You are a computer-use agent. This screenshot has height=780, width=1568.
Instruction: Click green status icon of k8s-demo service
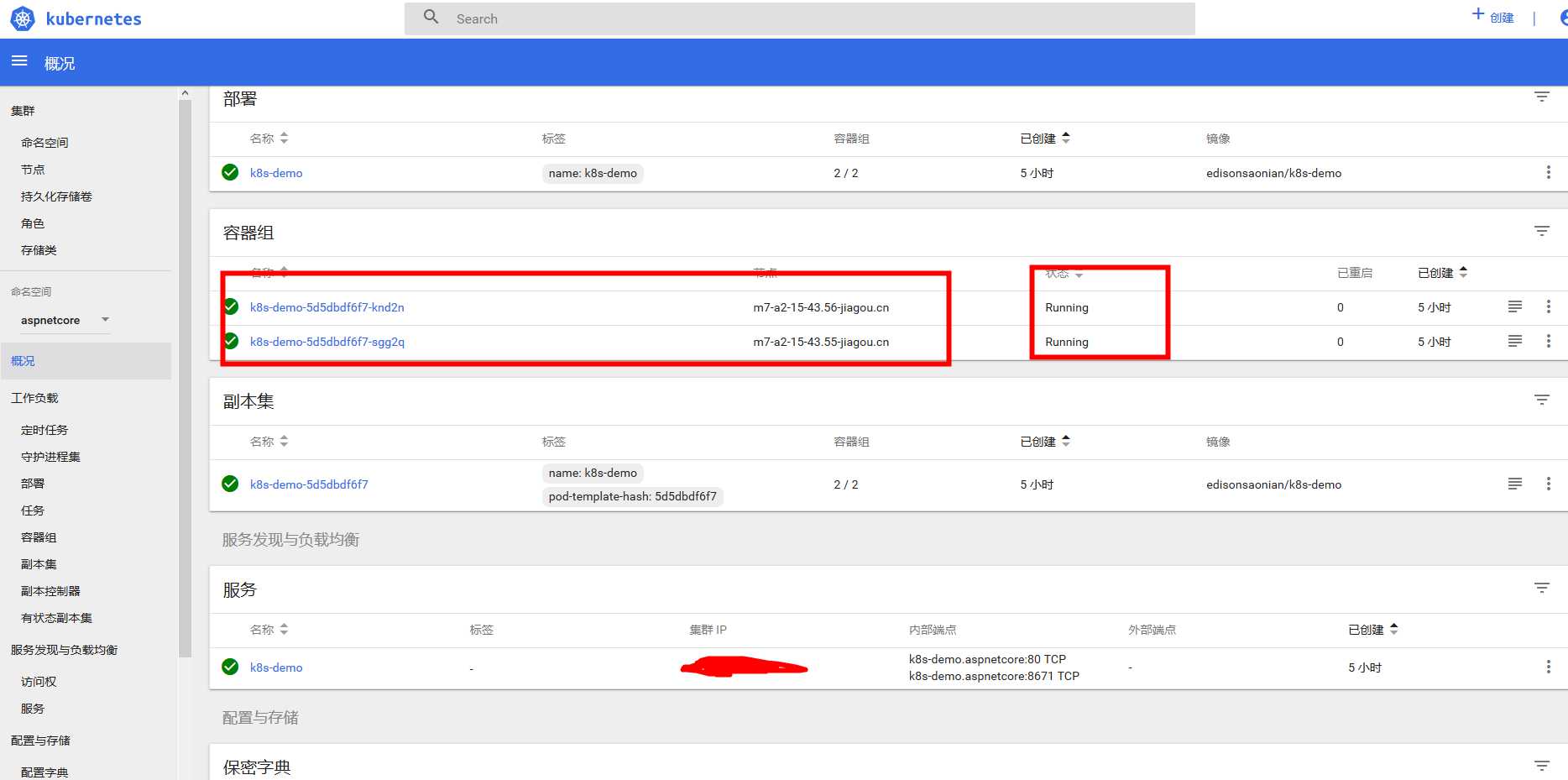click(x=230, y=667)
